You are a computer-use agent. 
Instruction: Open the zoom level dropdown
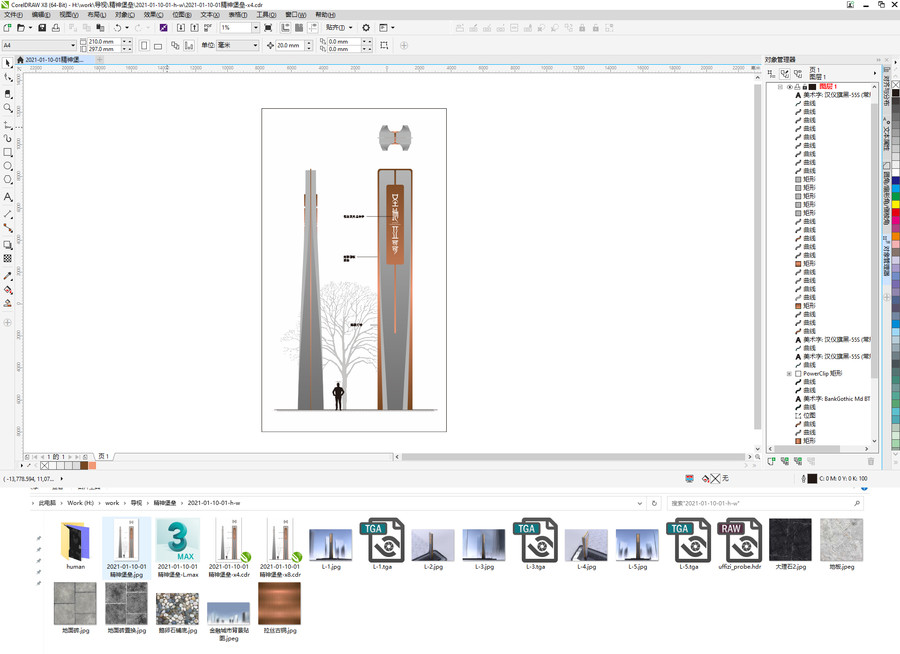pos(255,28)
